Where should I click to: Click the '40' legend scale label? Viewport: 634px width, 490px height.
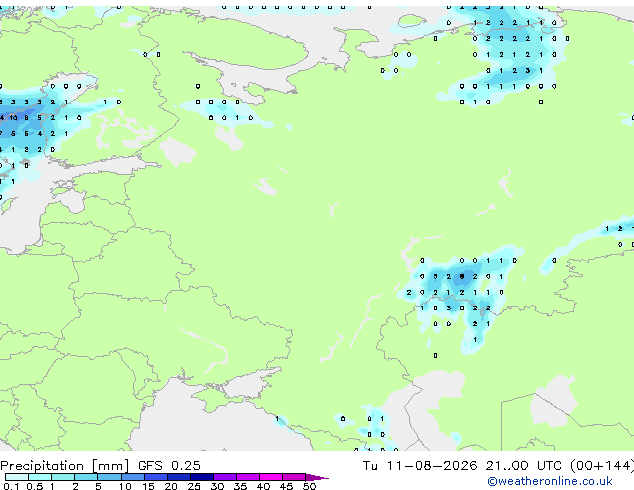click(x=263, y=486)
